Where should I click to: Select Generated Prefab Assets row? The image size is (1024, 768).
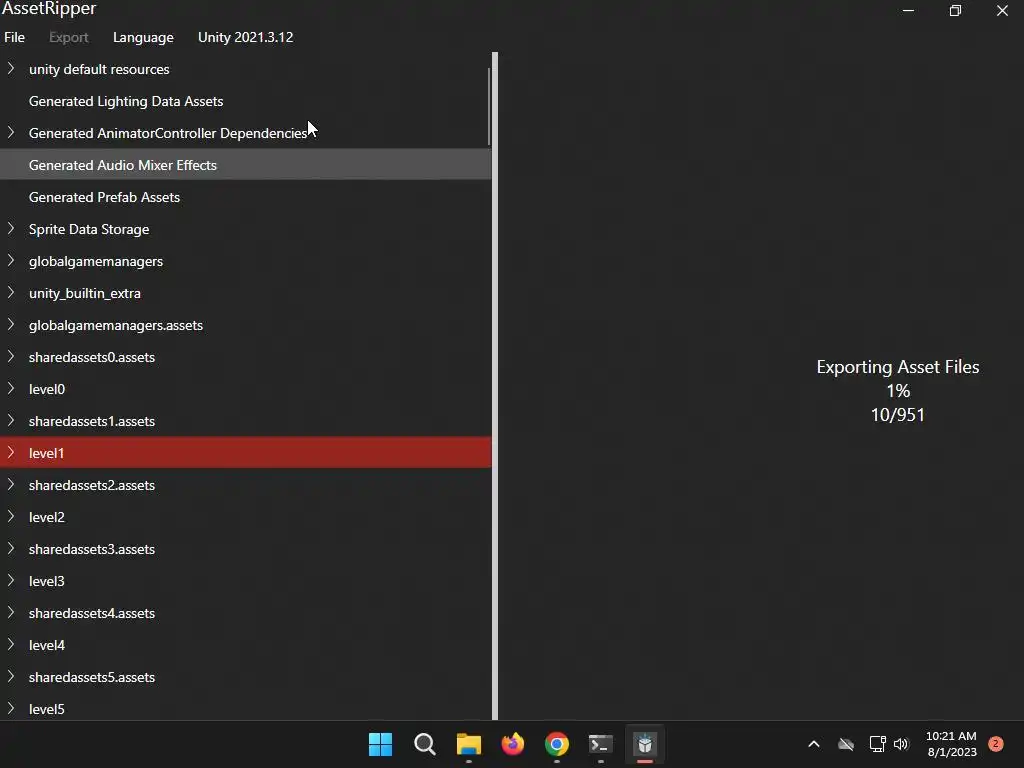pyautogui.click(x=245, y=197)
